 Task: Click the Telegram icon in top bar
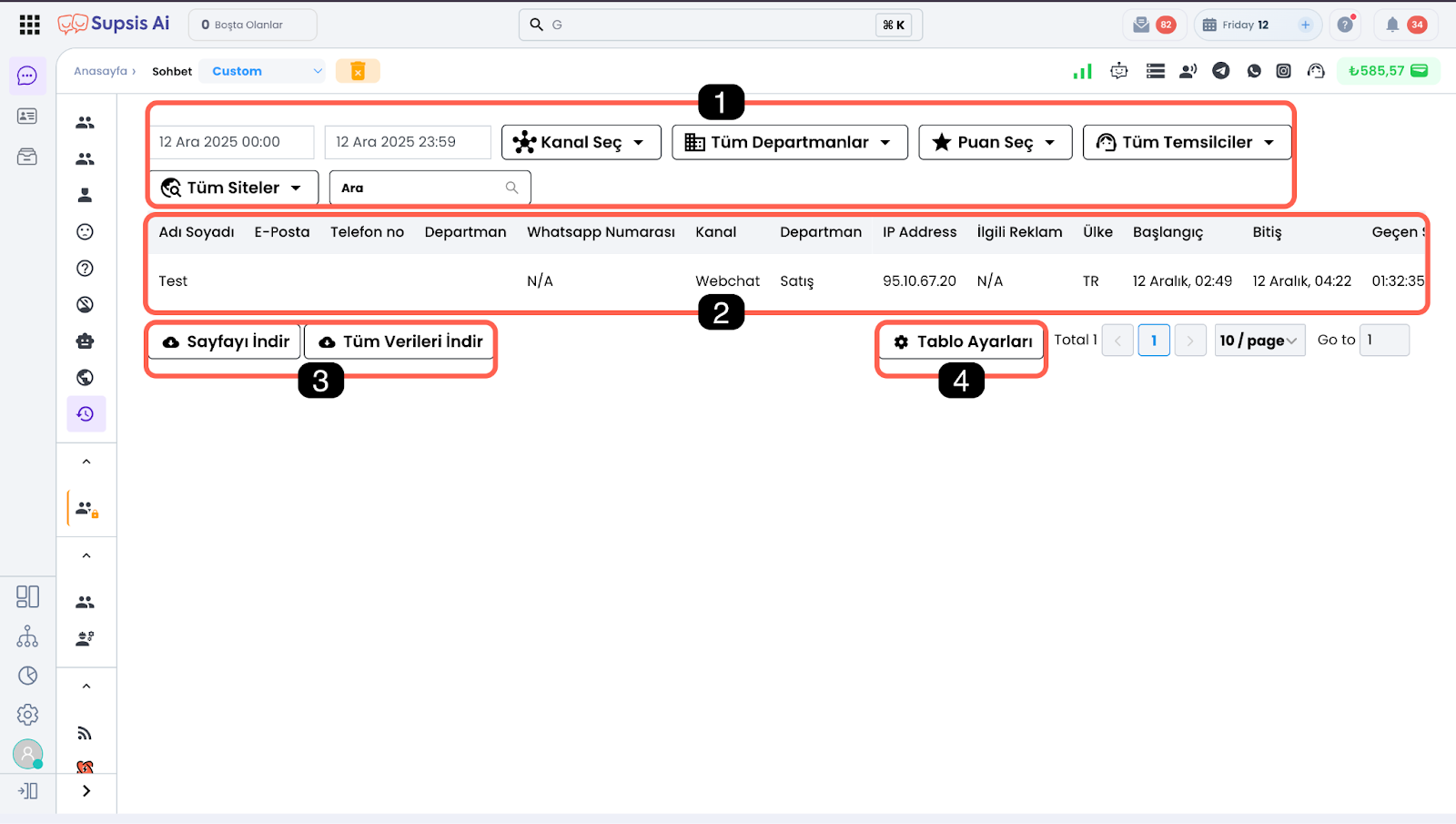coord(1220,71)
